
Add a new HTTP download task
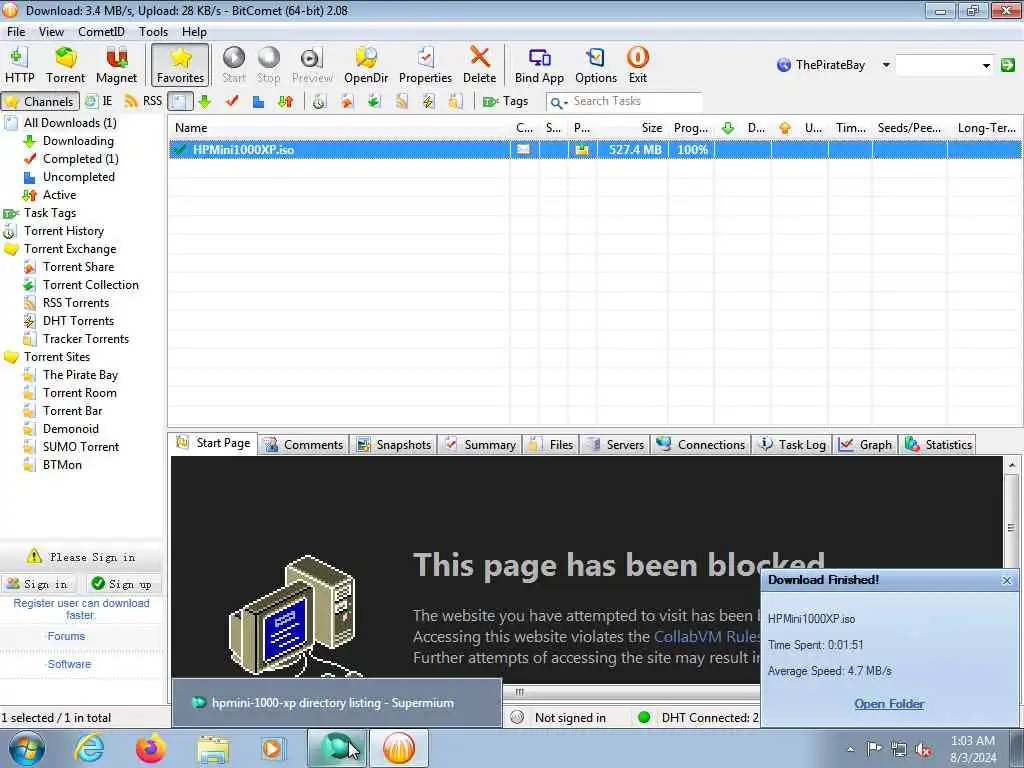coord(20,65)
